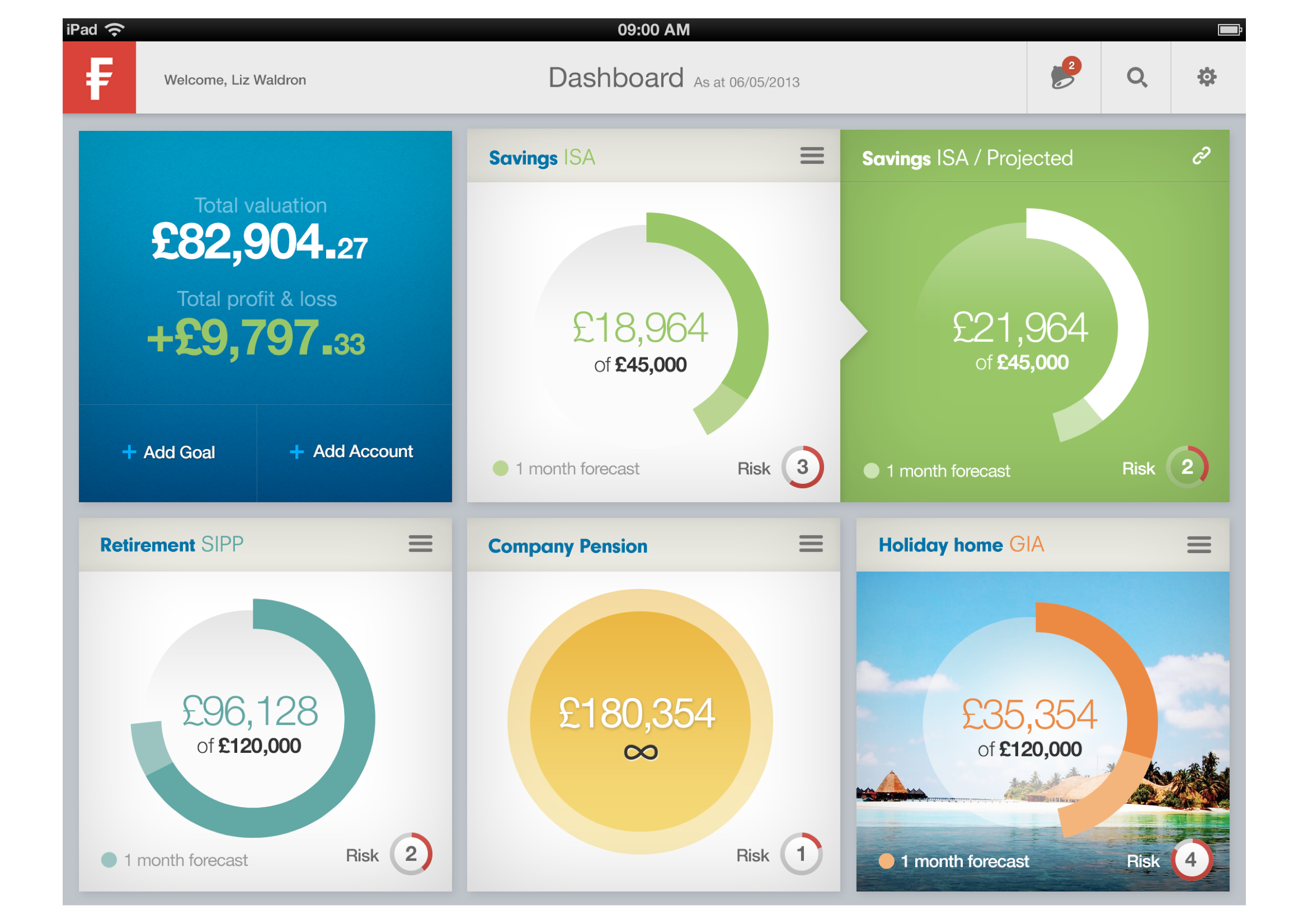The image size is (1308, 924).
Task: Click the Retirement SIPP teal progress ring
Action: [x=359, y=719]
